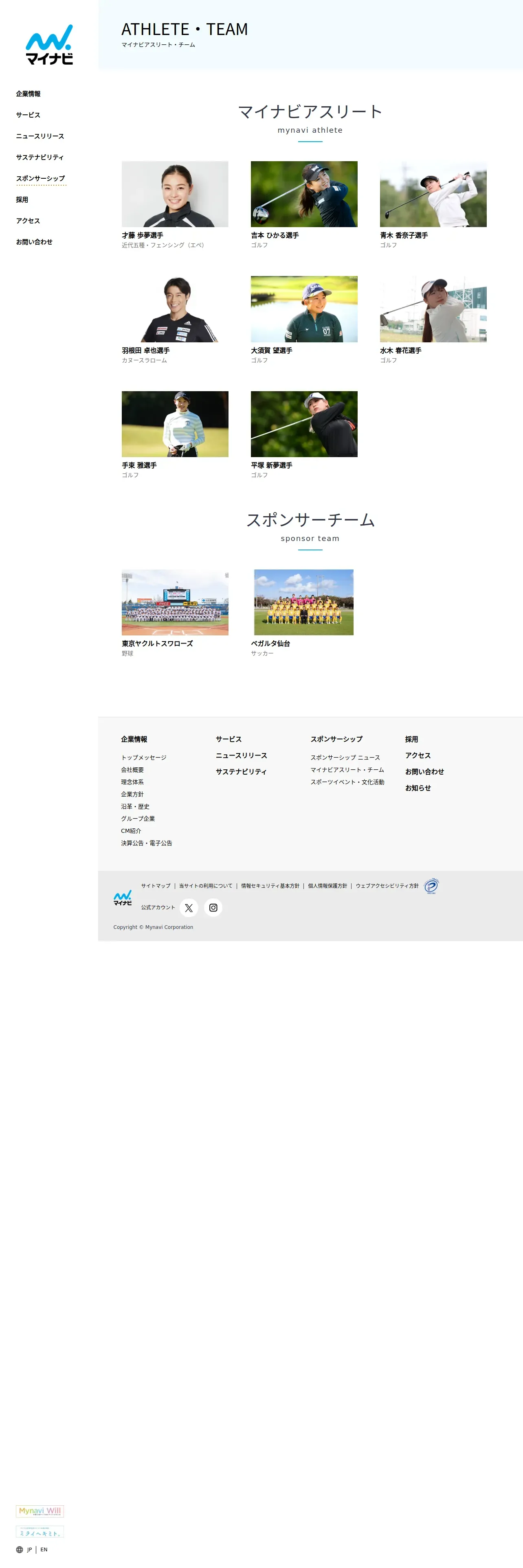Open お知らせ in the footer

[x=418, y=788]
